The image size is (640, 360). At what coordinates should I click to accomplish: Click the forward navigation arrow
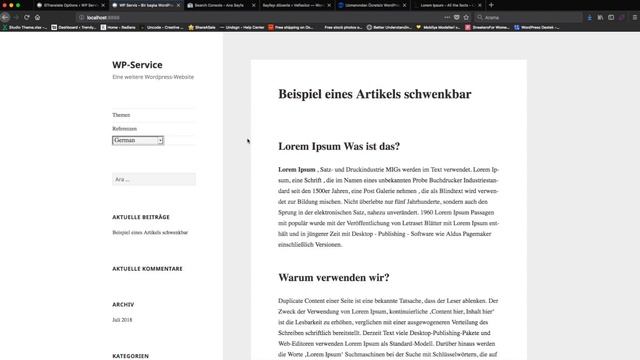(x=16, y=18)
